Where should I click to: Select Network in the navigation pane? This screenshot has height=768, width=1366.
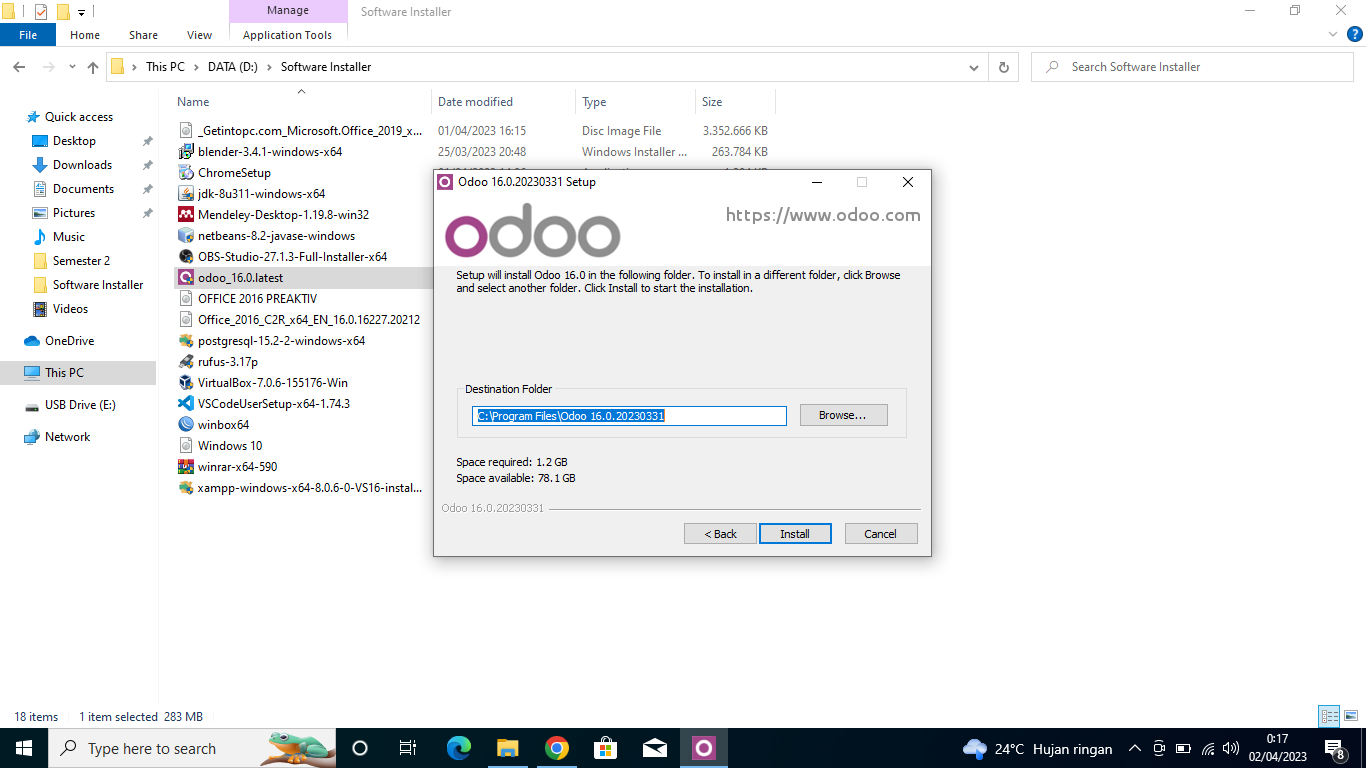tap(67, 437)
